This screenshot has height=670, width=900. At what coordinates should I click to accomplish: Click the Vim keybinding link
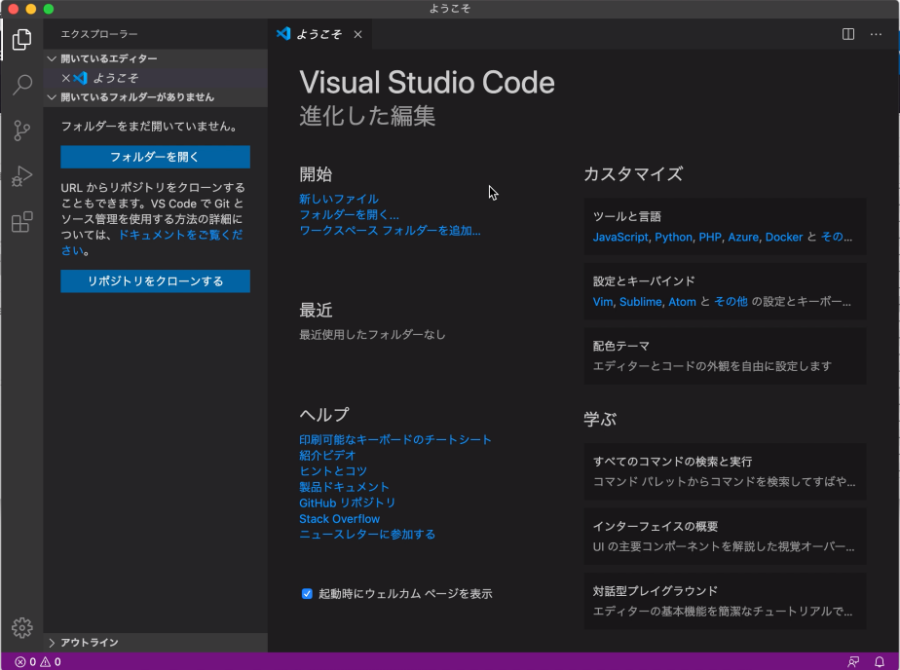tap(603, 302)
